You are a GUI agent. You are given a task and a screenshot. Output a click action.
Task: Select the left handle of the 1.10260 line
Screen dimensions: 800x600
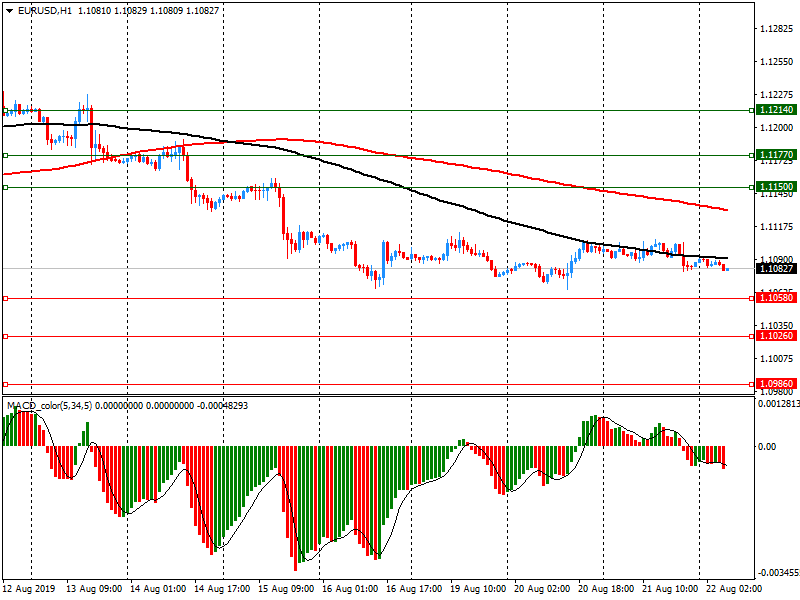click(6, 337)
